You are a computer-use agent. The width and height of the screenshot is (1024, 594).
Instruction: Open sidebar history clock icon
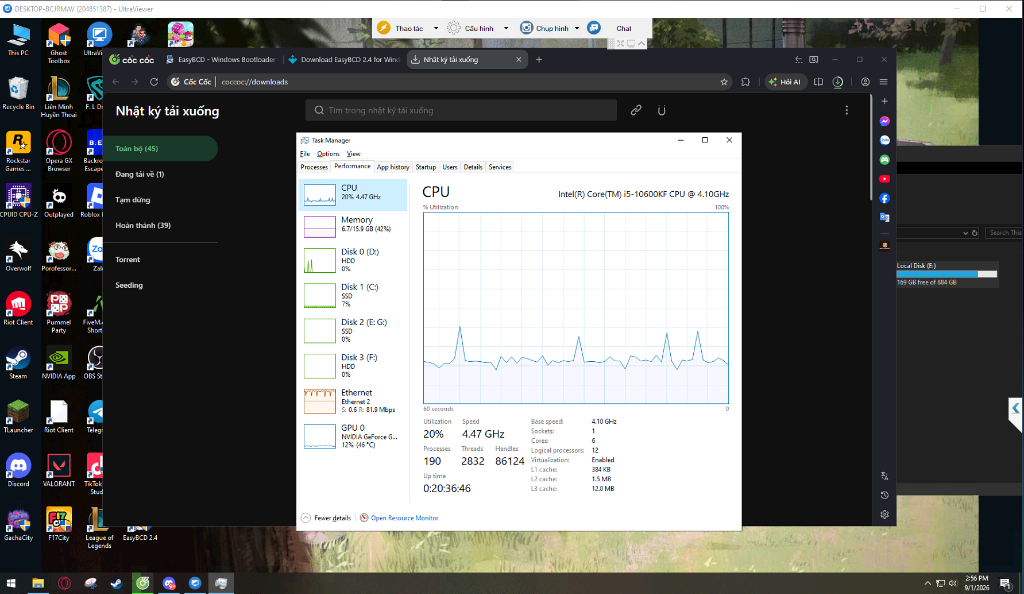[884, 495]
